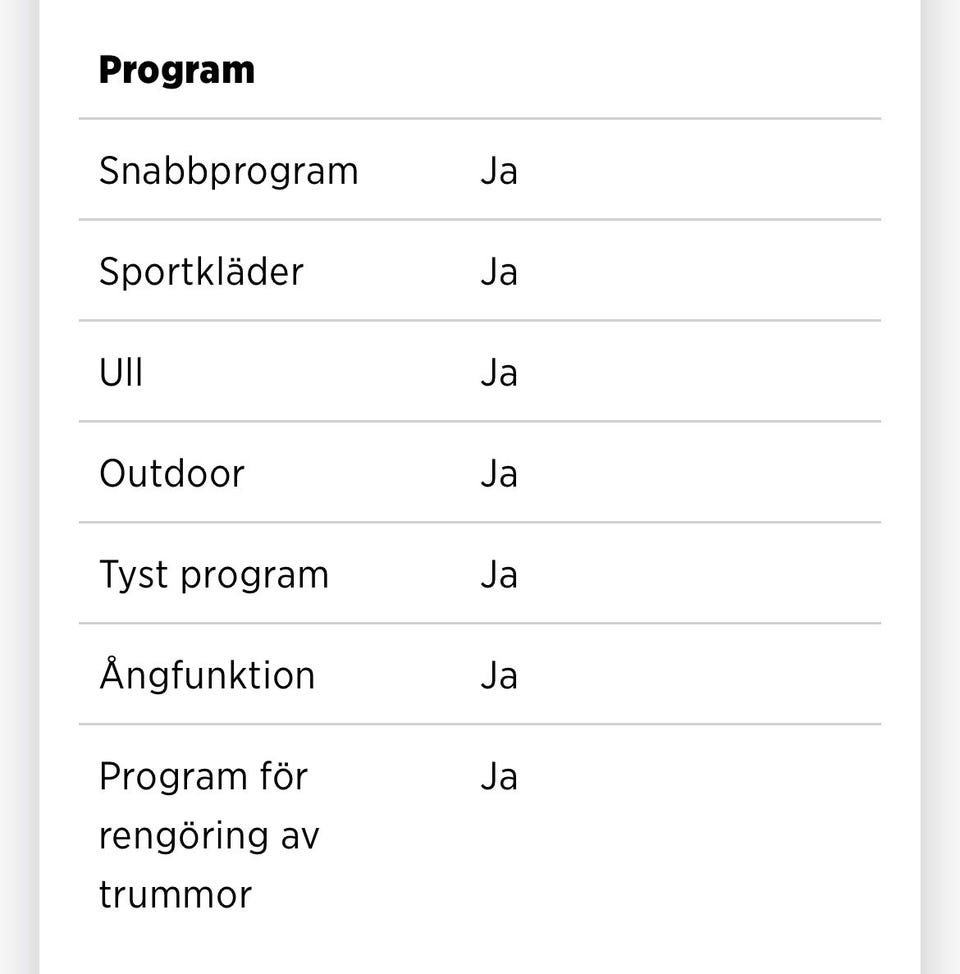This screenshot has width=960, height=974.
Task: Click the 'Program för' text line
Action: click(x=203, y=777)
